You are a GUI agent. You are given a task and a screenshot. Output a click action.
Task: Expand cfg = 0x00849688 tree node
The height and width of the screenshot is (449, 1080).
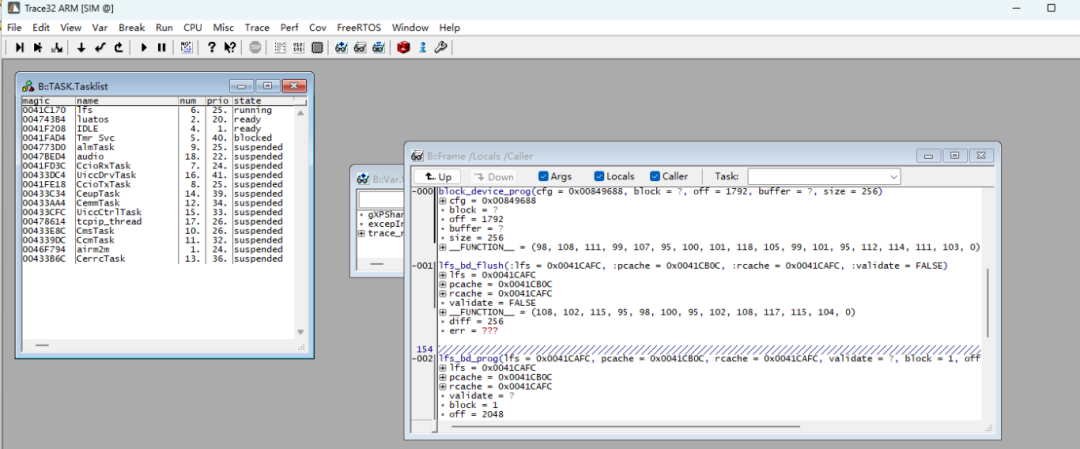(x=442, y=200)
